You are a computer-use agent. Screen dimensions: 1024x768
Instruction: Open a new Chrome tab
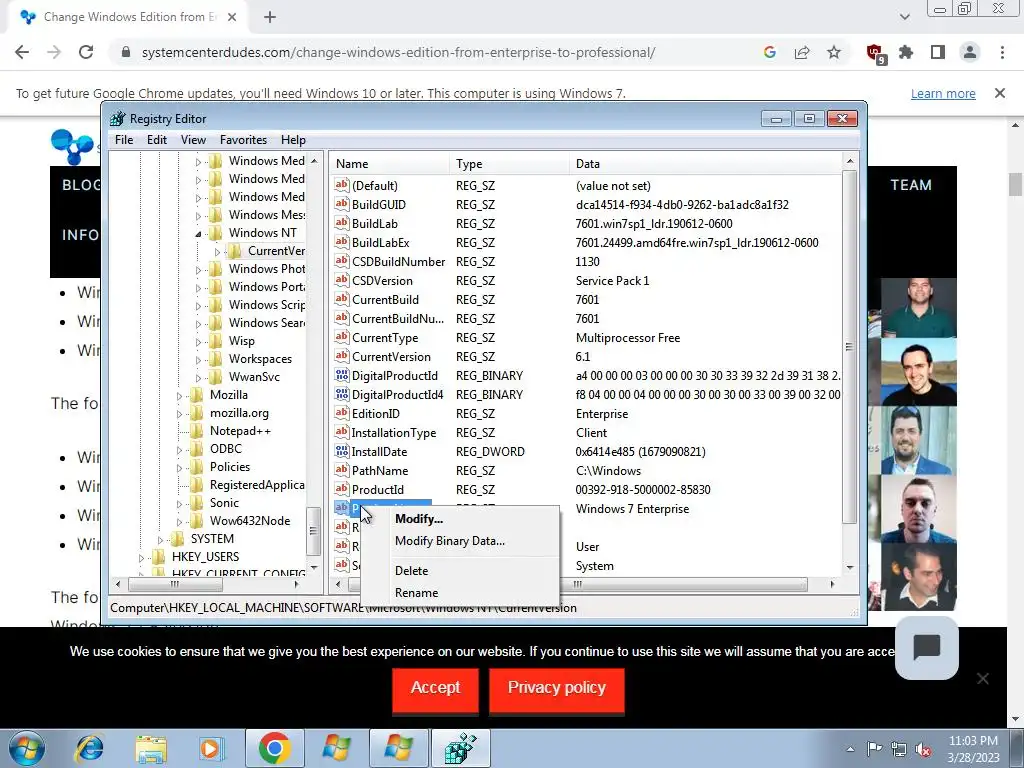pyautogui.click(x=270, y=17)
